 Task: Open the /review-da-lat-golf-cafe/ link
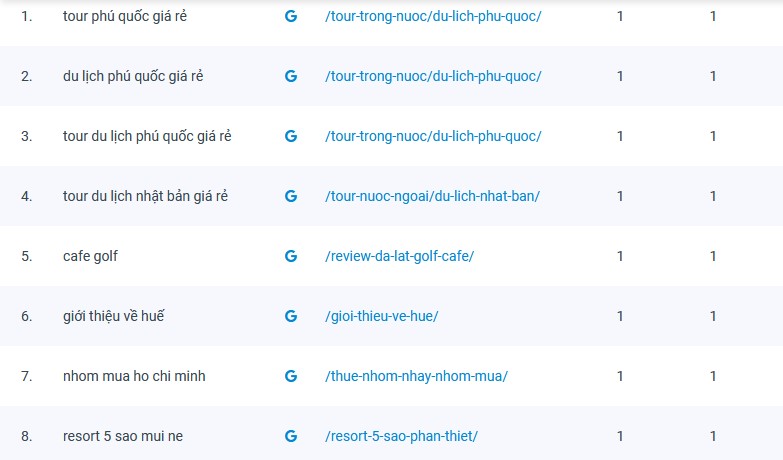click(399, 256)
